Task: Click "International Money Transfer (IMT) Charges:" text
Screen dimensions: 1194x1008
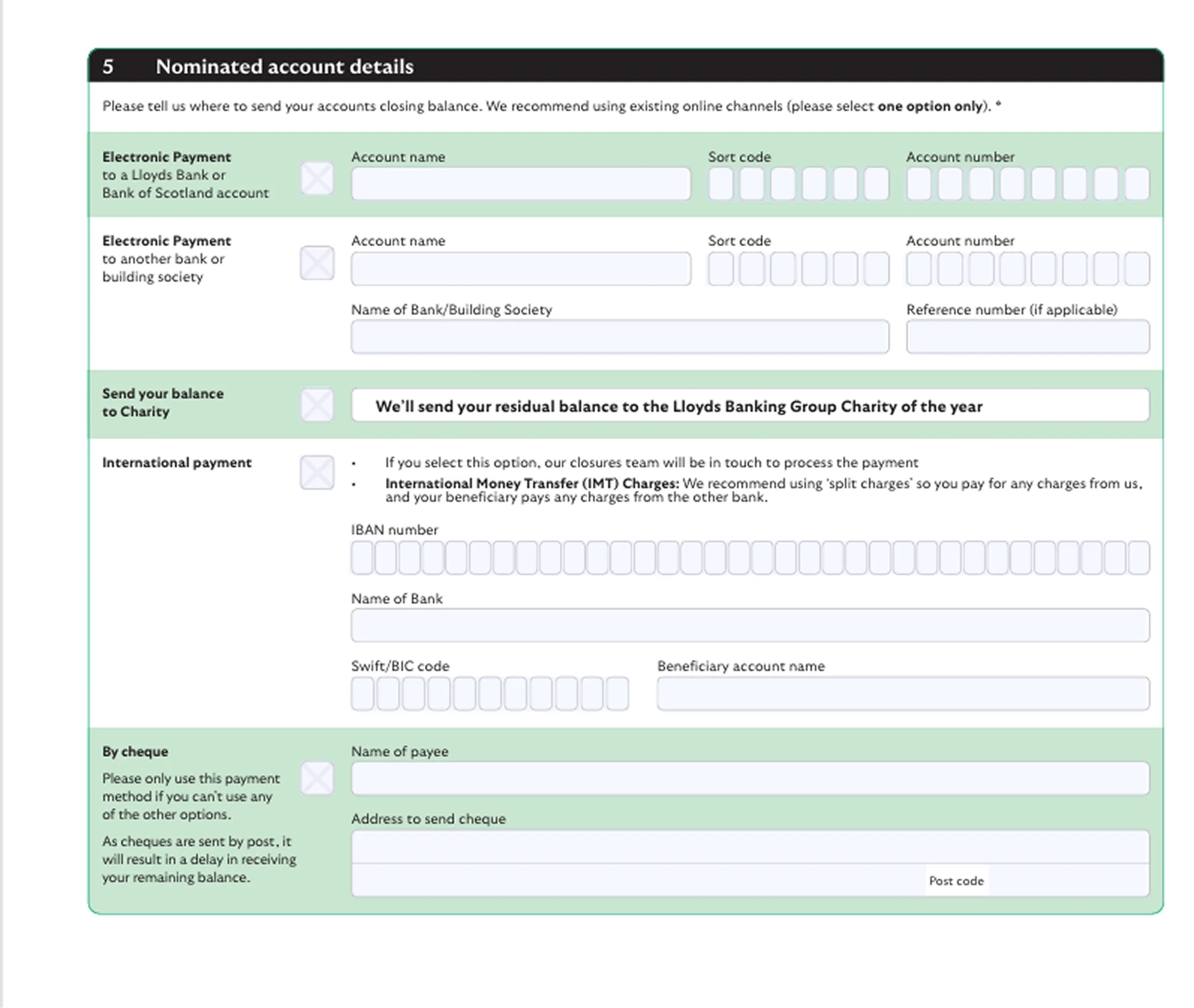Action: pyautogui.click(x=532, y=483)
